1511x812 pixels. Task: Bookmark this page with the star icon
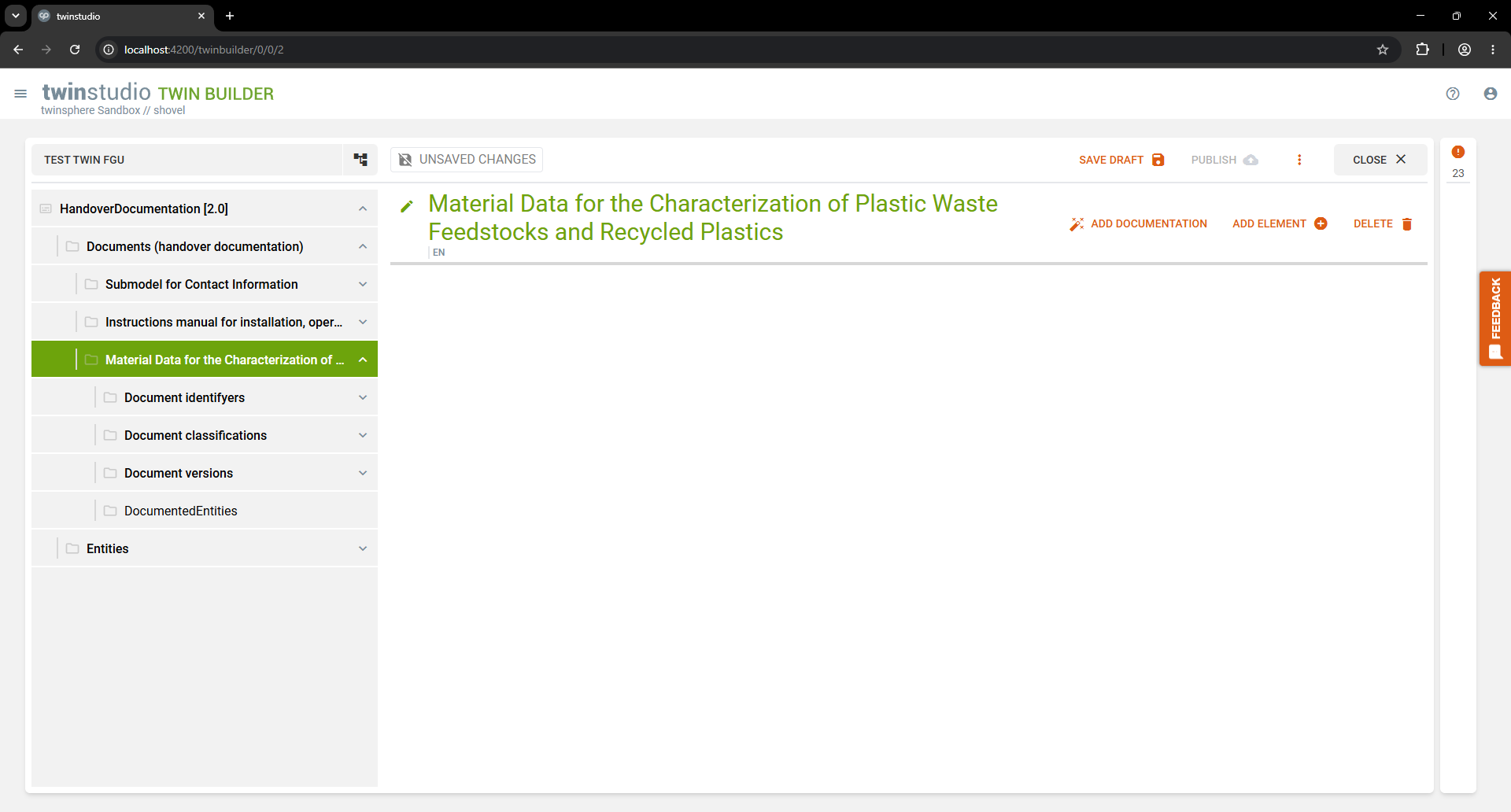click(1383, 50)
